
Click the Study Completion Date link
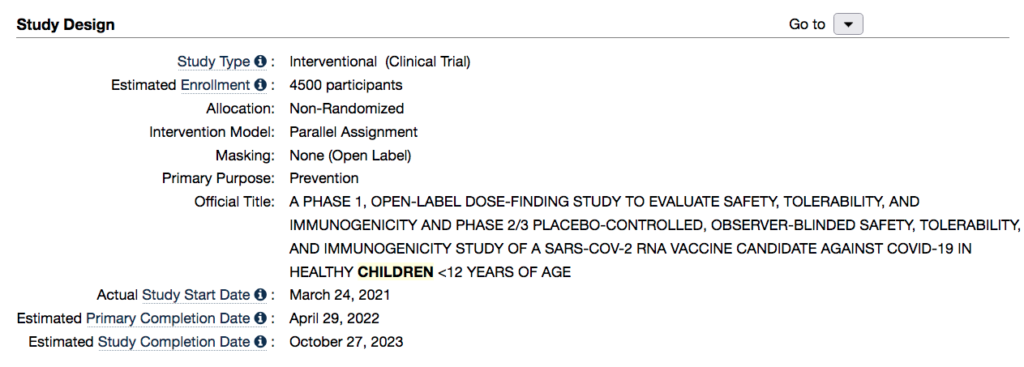[x=174, y=342]
